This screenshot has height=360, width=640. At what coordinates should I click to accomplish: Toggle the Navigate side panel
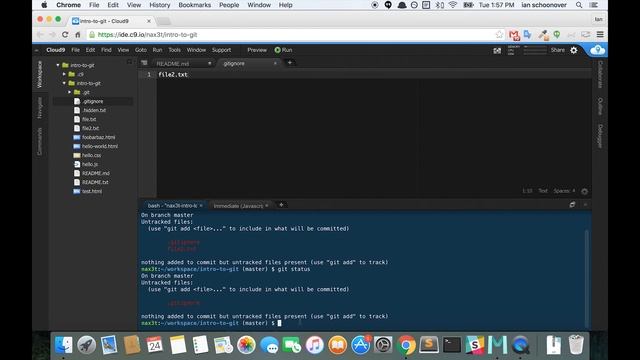tap(40, 108)
